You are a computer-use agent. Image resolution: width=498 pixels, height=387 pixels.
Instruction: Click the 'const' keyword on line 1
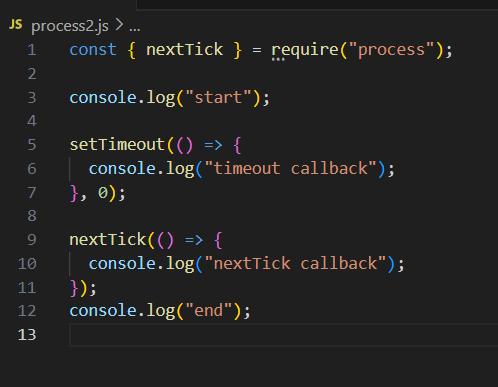pos(93,50)
